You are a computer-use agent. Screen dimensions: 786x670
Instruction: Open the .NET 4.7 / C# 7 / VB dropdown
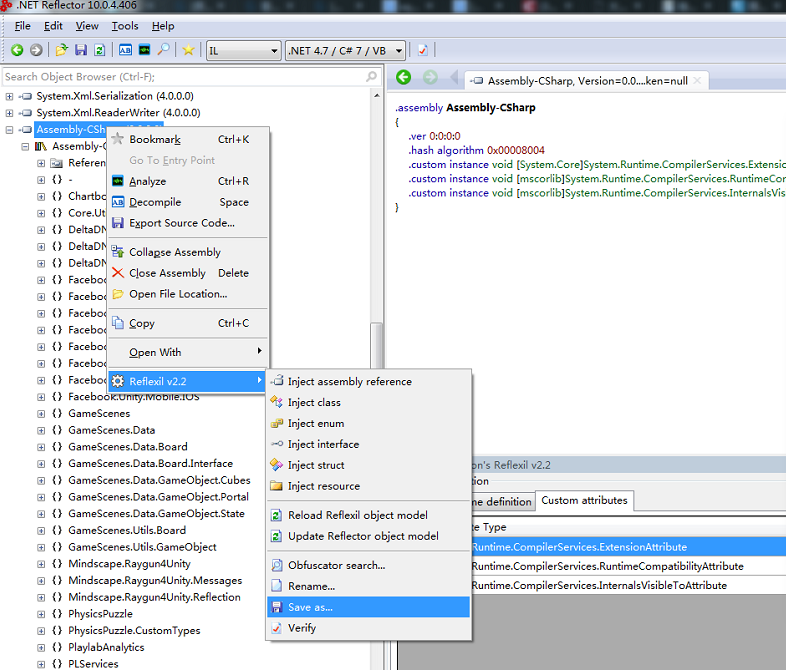[345, 51]
